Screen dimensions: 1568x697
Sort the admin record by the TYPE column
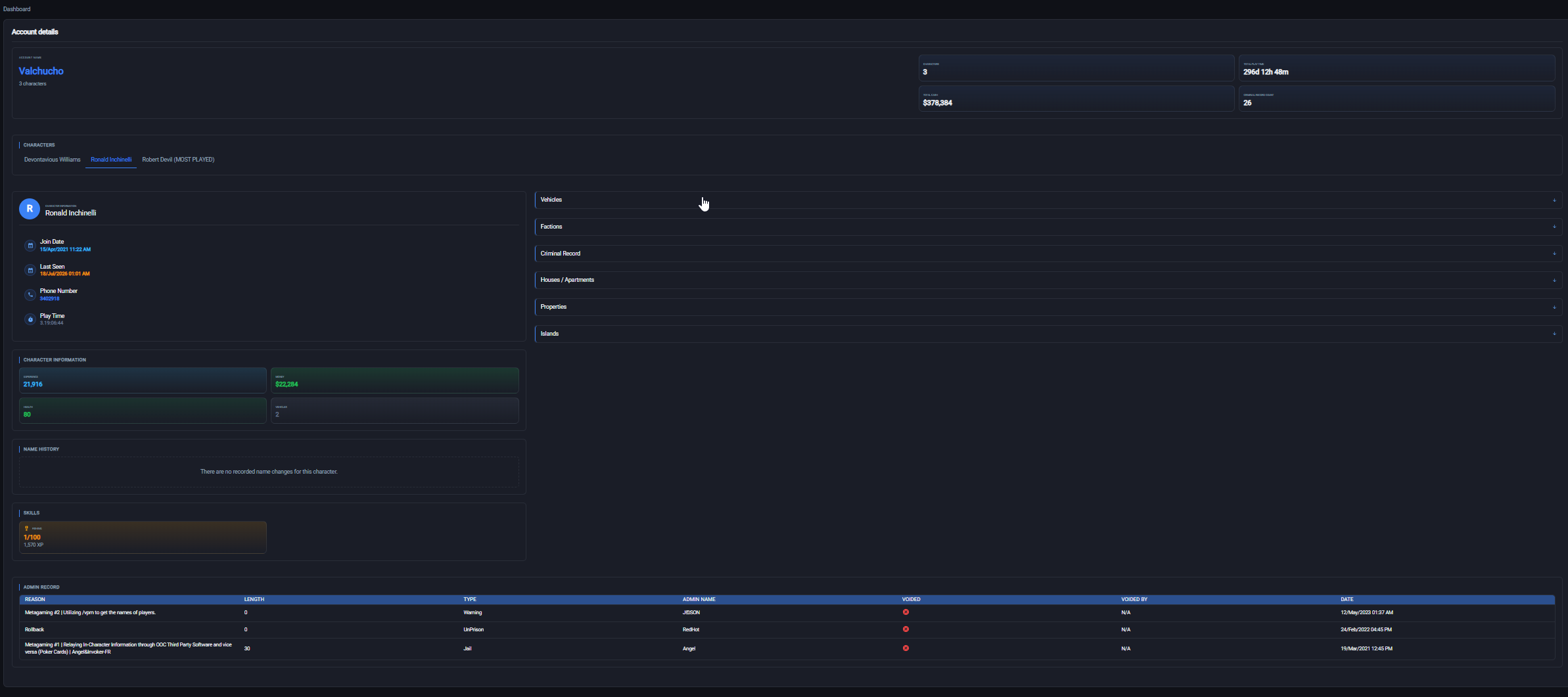point(469,599)
